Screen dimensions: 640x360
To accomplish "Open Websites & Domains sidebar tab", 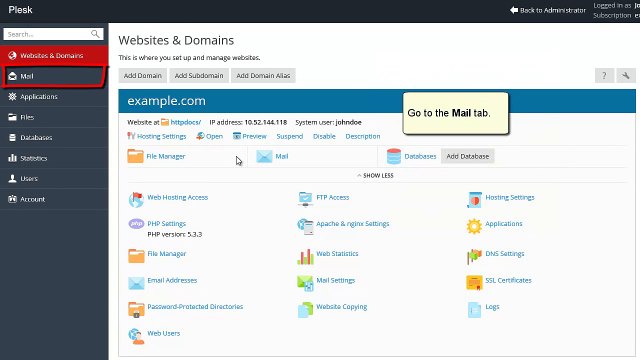I will point(54,55).
